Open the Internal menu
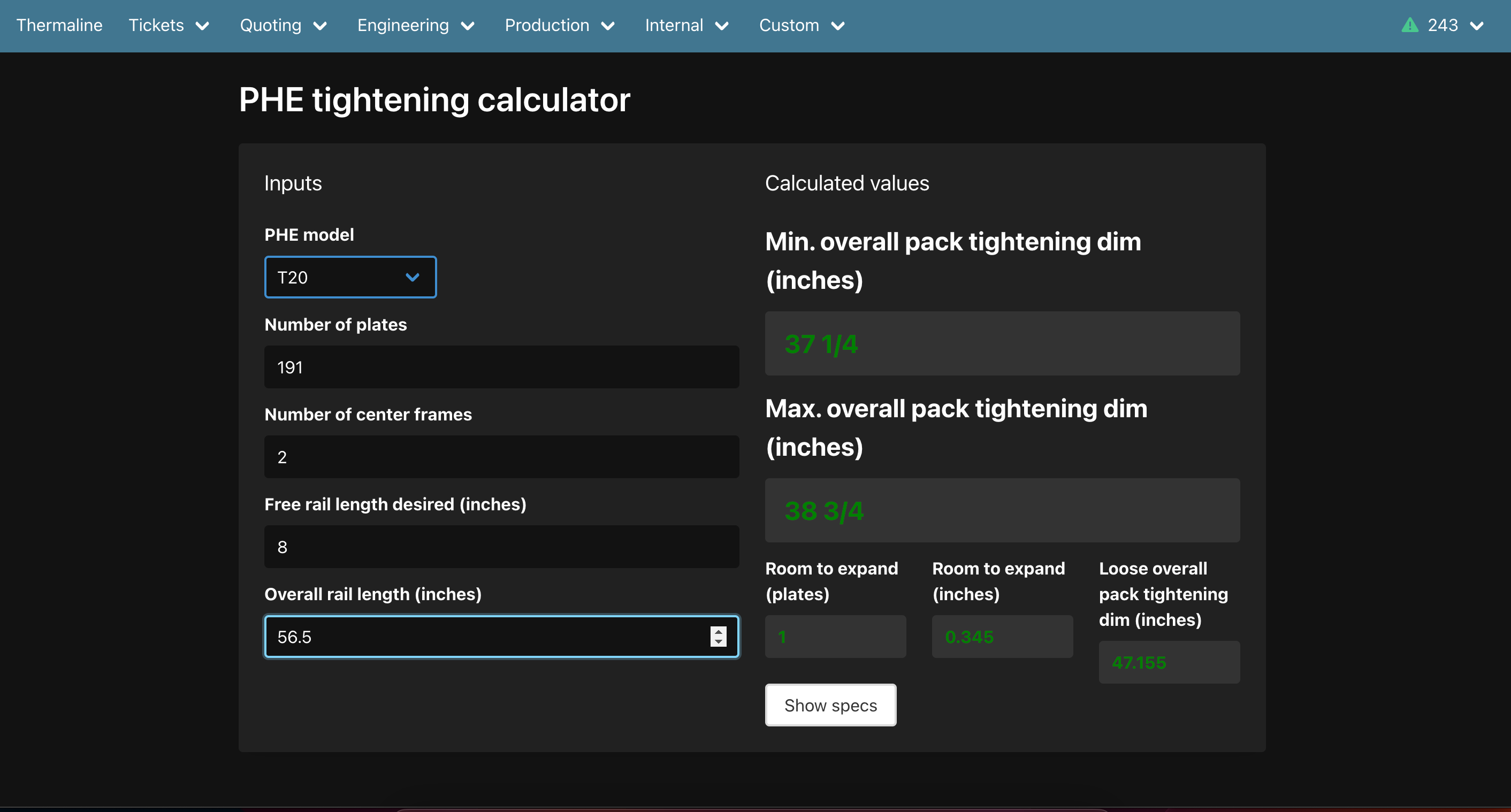 click(x=686, y=25)
